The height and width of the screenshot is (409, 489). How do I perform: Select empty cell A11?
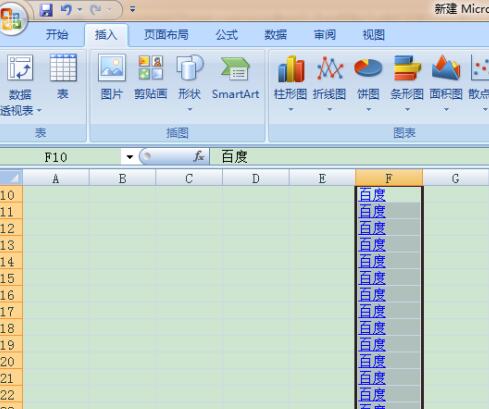[x=56, y=211]
